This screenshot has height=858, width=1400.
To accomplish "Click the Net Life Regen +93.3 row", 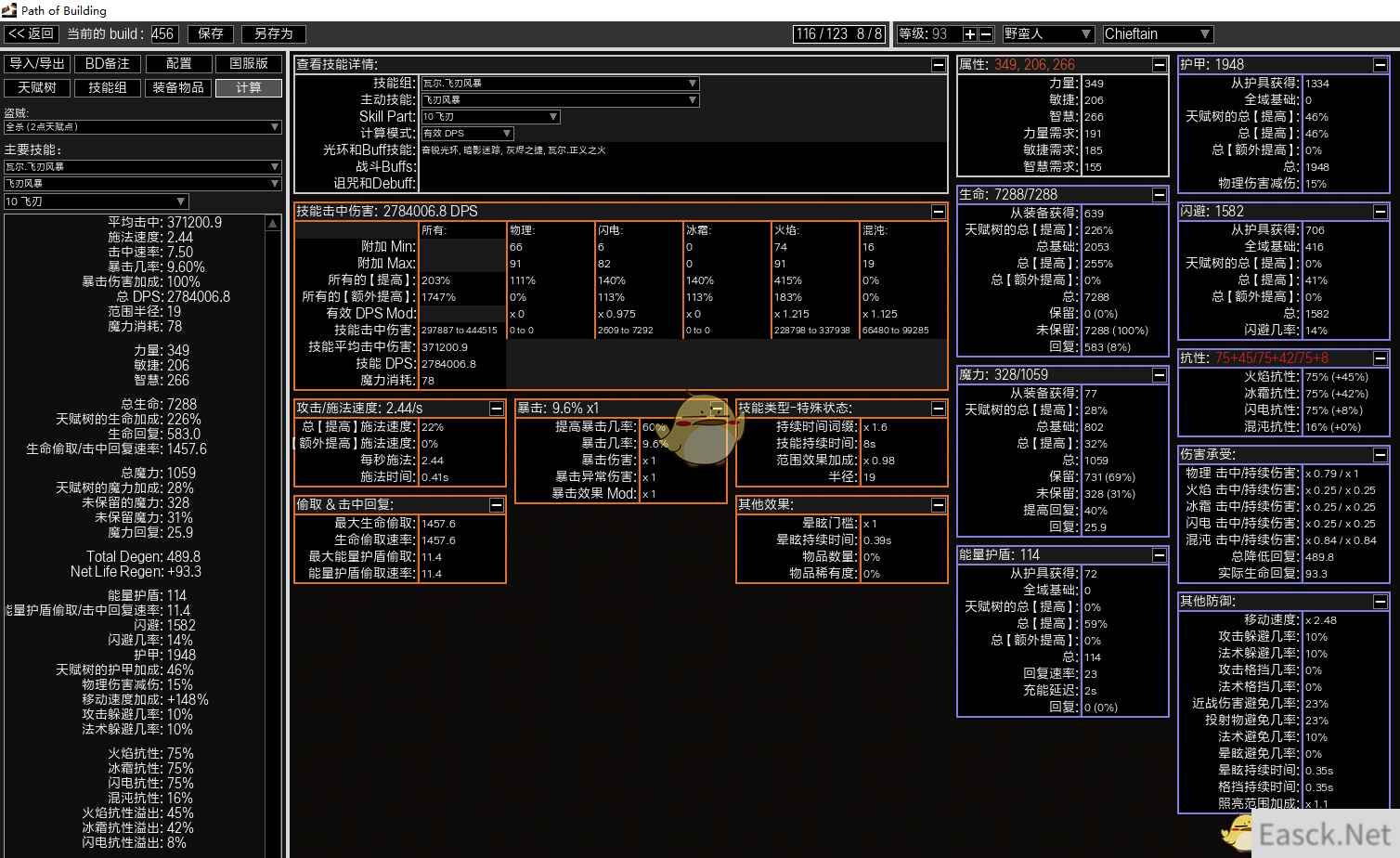I will click(x=136, y=572).
